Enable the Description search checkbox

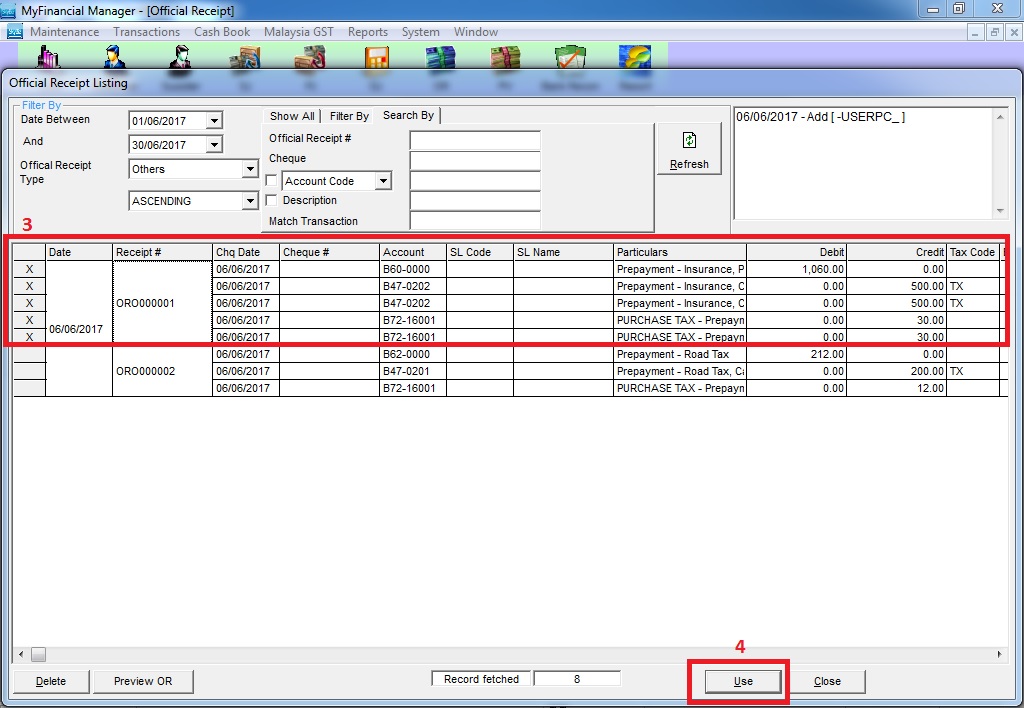click(x=272, y=201)
